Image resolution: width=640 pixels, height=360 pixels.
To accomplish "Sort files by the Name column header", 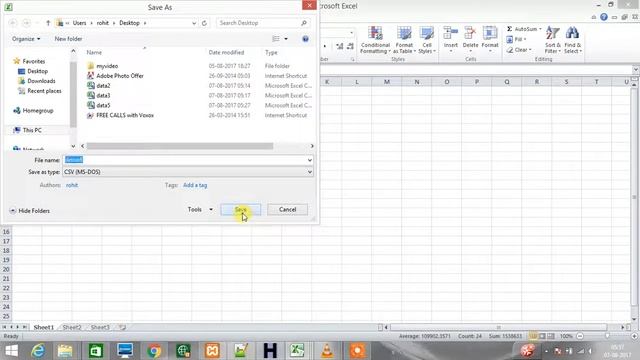I will 94,52.
